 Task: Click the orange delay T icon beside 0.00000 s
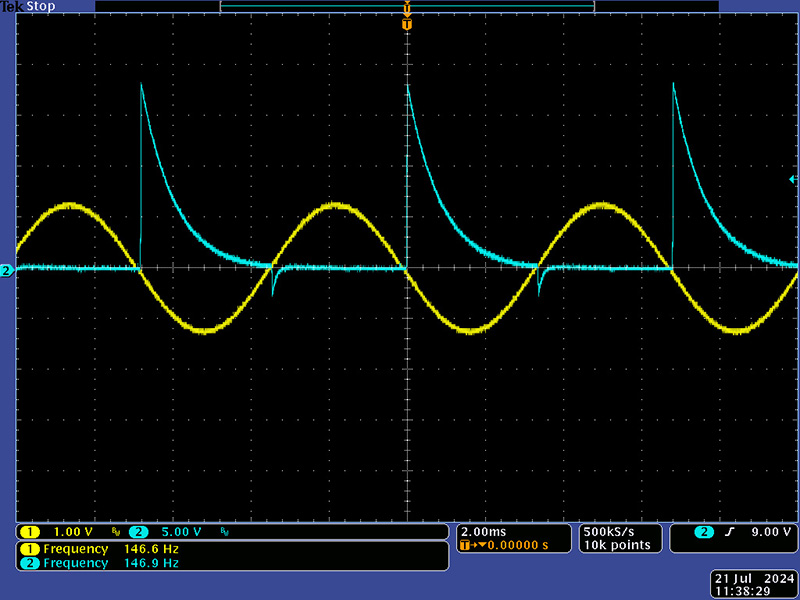tap(468, 546)
